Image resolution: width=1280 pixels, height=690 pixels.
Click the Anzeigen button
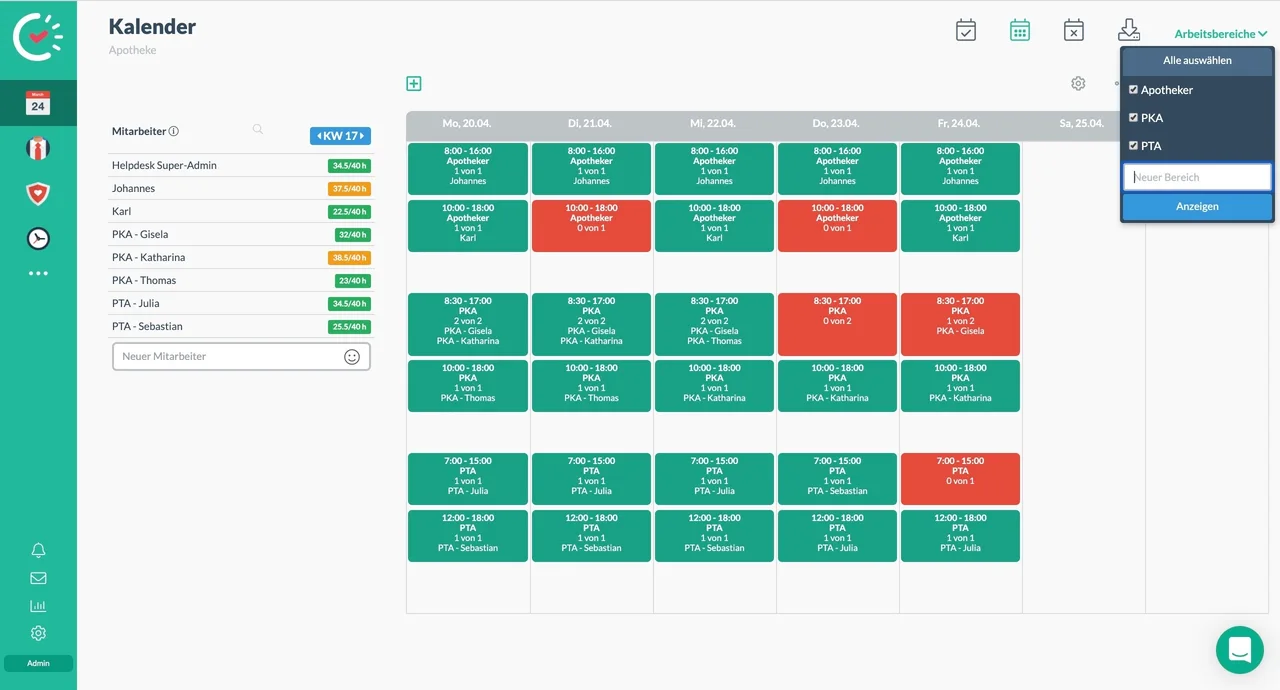[1197, 206]
